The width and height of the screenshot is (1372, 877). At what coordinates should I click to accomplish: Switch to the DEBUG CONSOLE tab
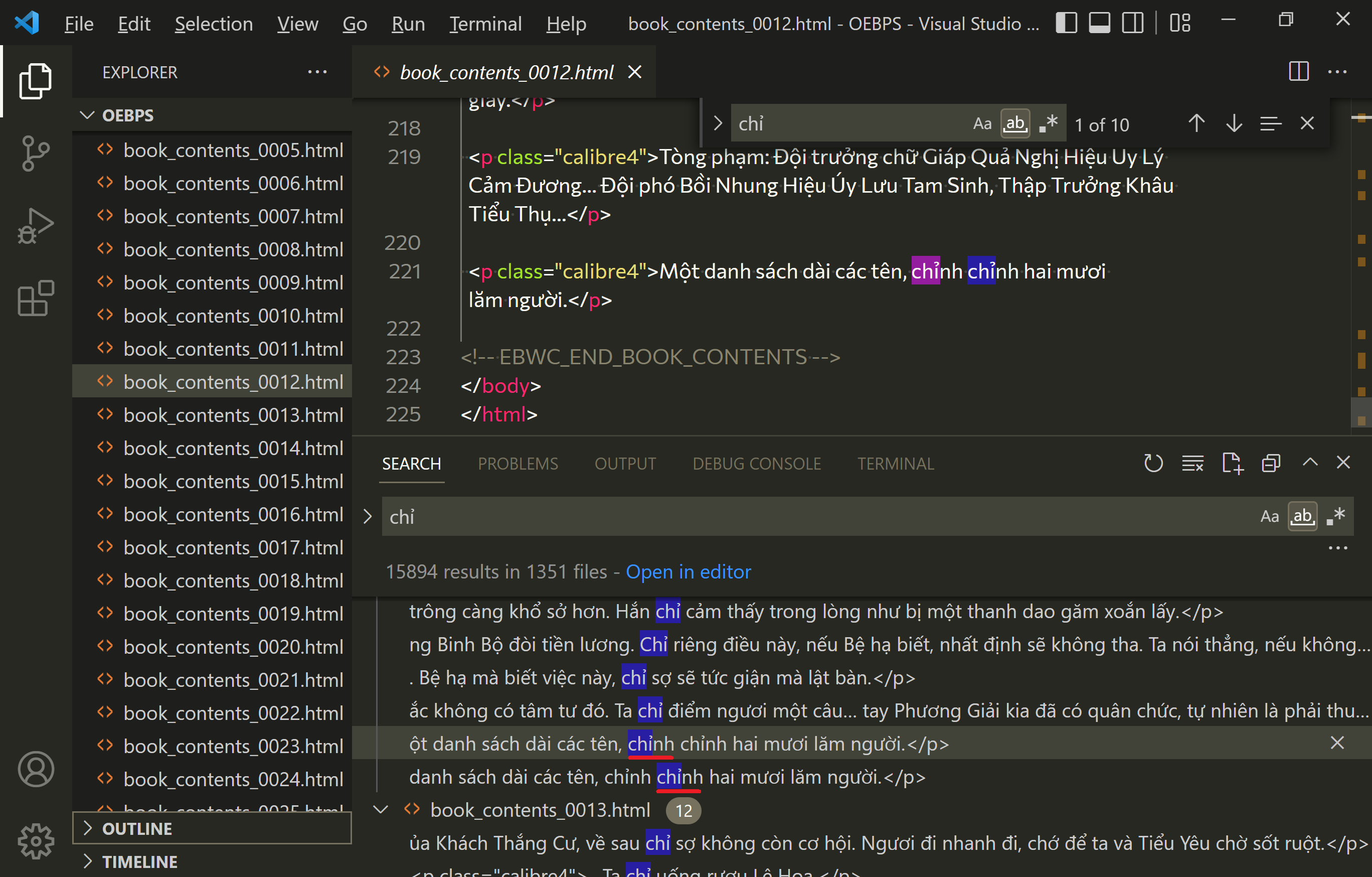757,463
